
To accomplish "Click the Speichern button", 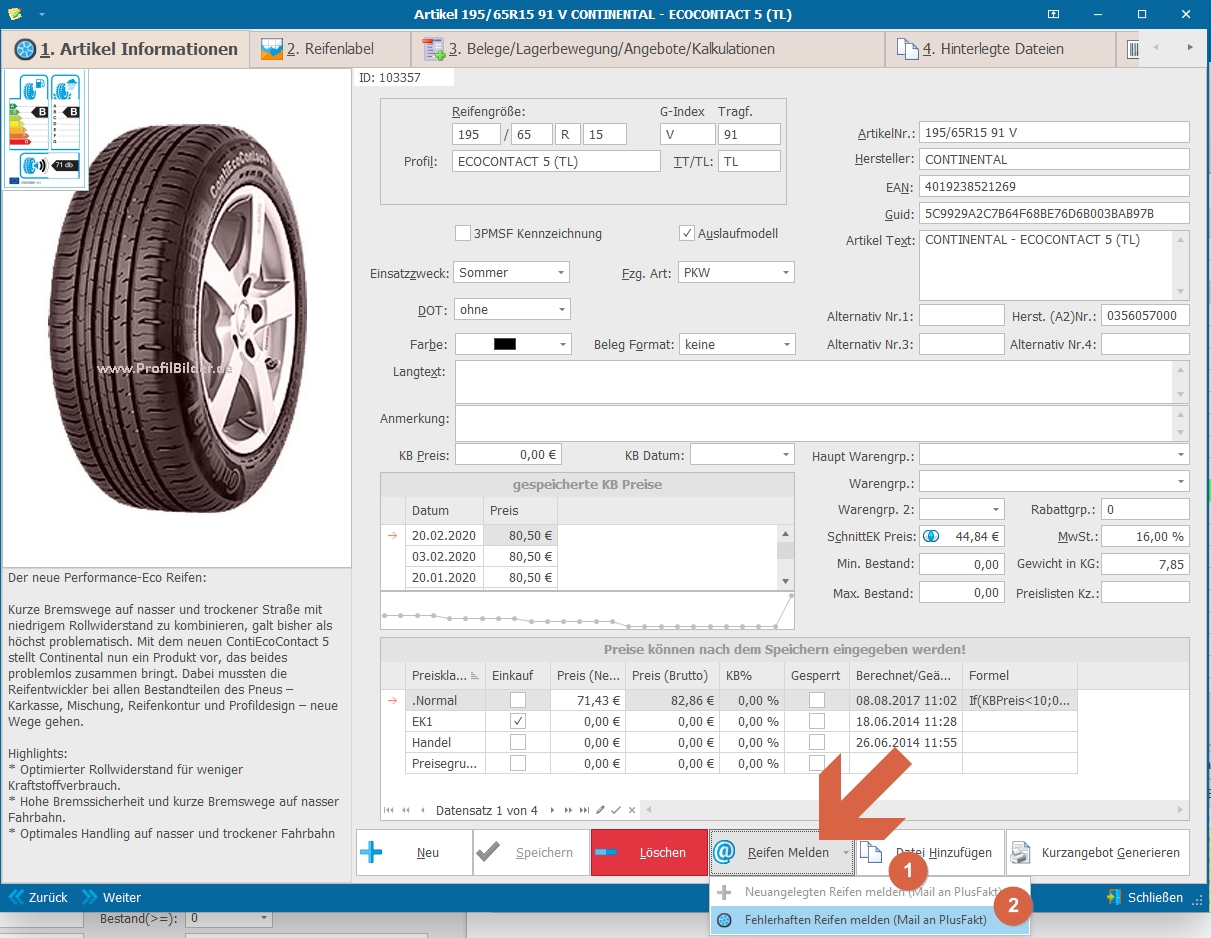I will 531,853.
